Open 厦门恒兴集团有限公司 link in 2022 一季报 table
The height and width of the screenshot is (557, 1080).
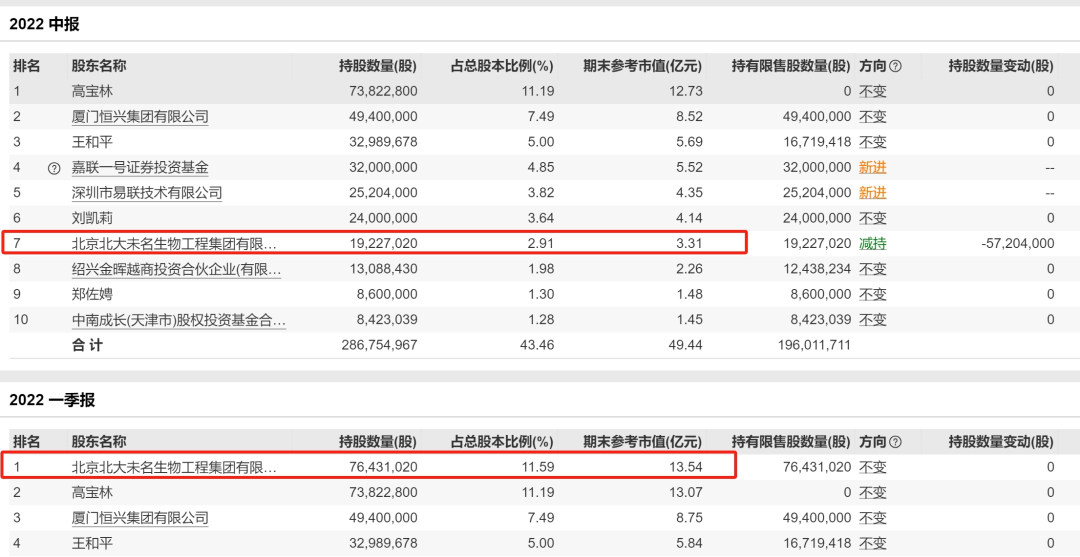[140, 518]
